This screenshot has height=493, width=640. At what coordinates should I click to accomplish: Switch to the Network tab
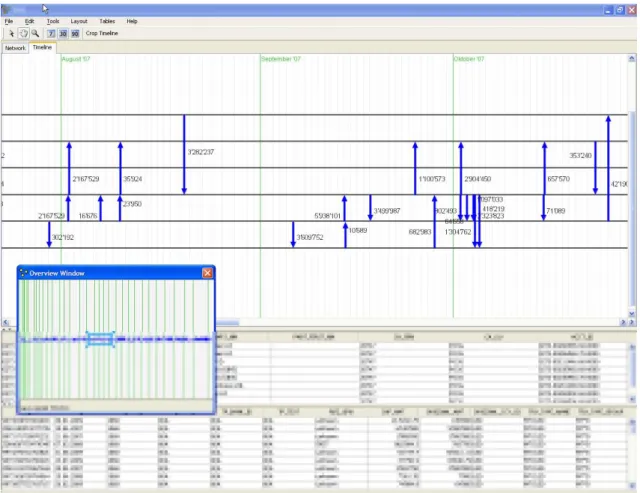pos(15,48)
